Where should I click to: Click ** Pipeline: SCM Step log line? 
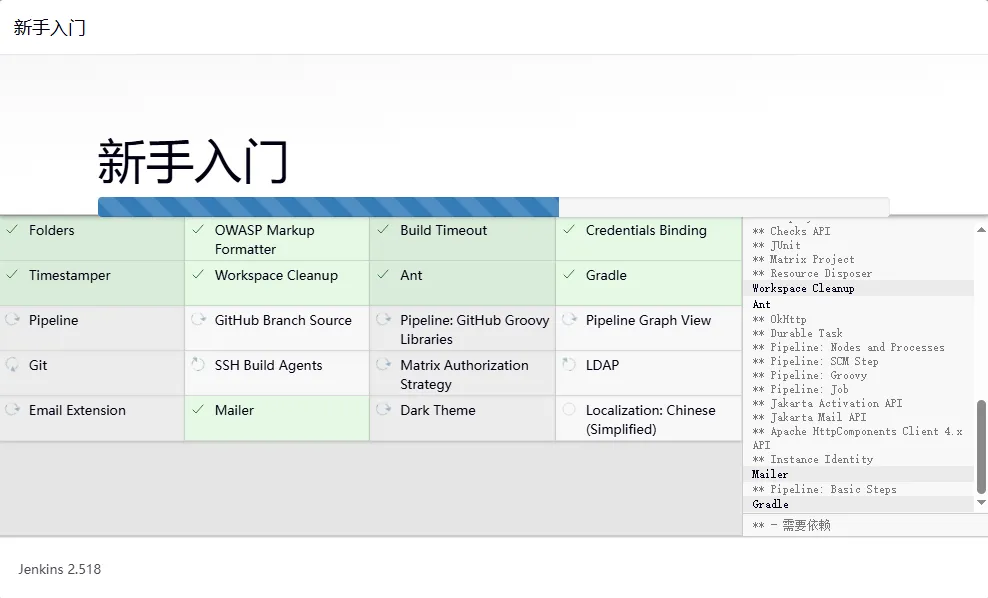[815, 361]
